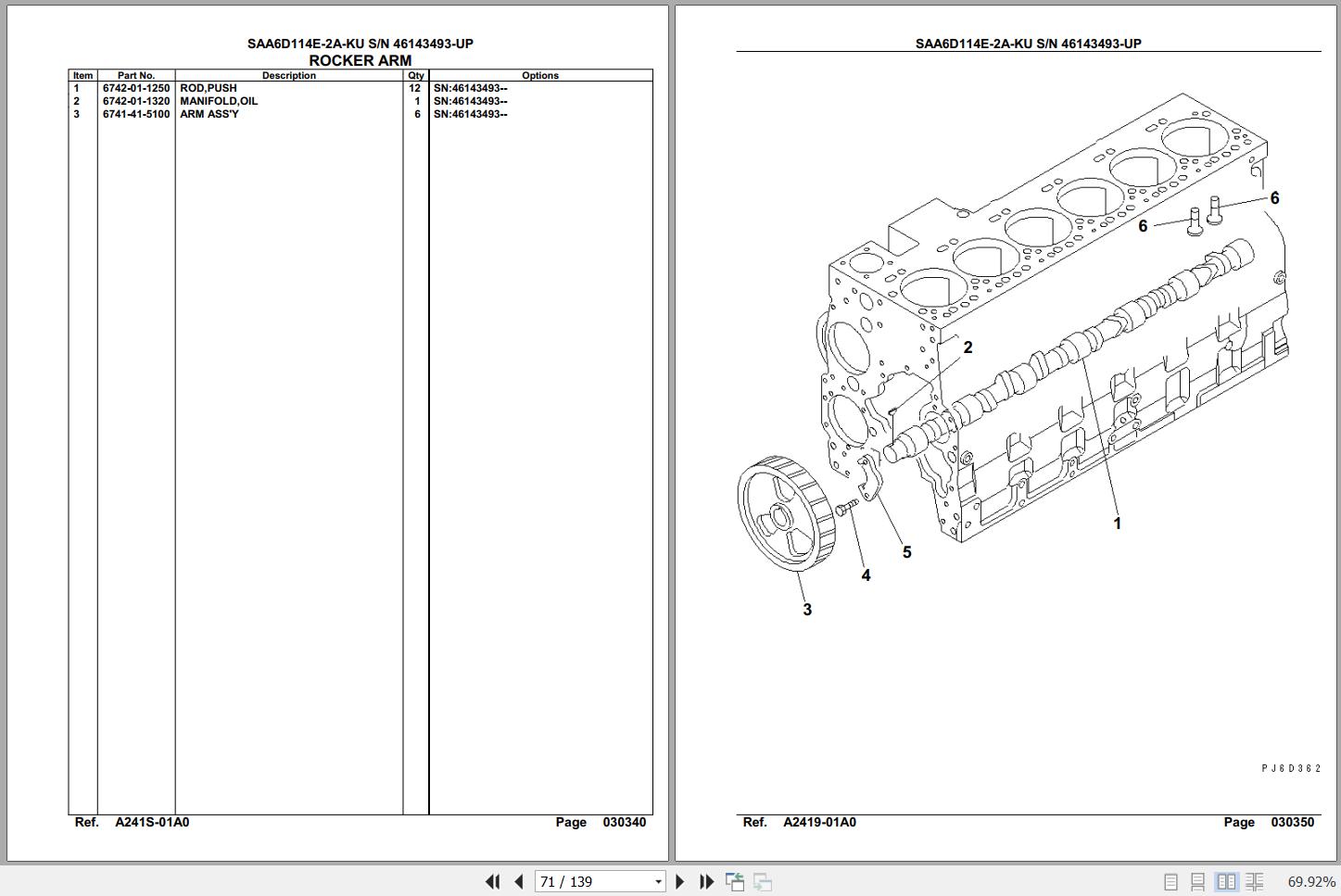Click callout label 1 in diagram
The width and height of the screenshot is (1341, 896).
1117,524
